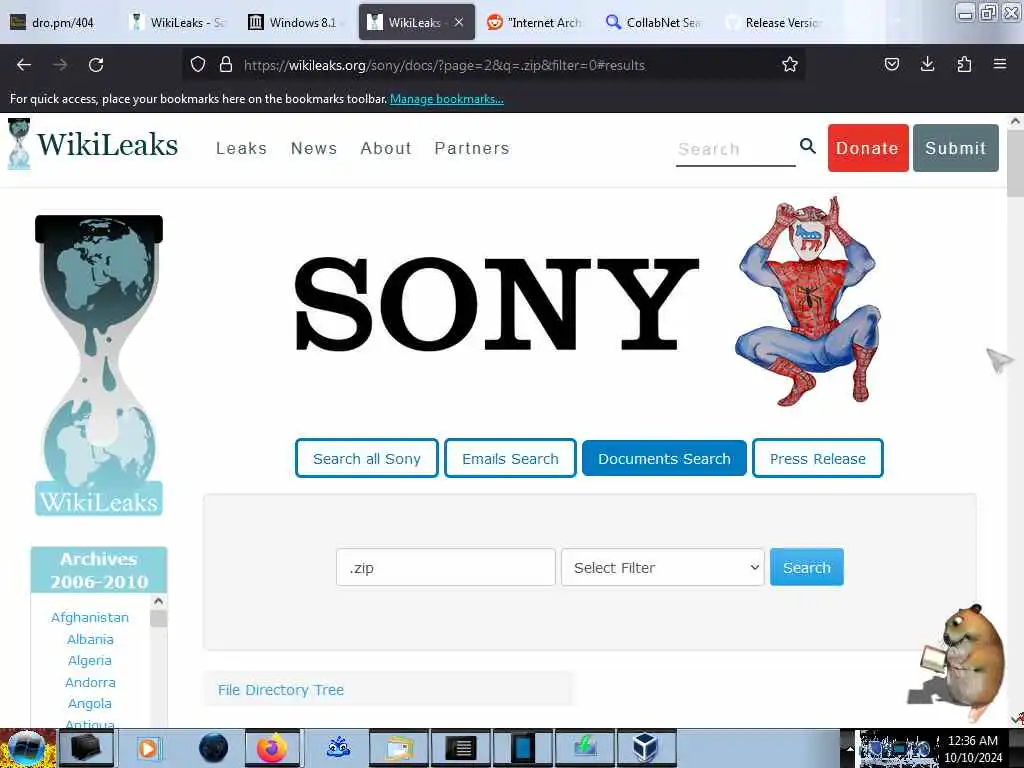Screen dimensions: 1024x768
Task: Click the red Donate button
Action: [868, 148]
